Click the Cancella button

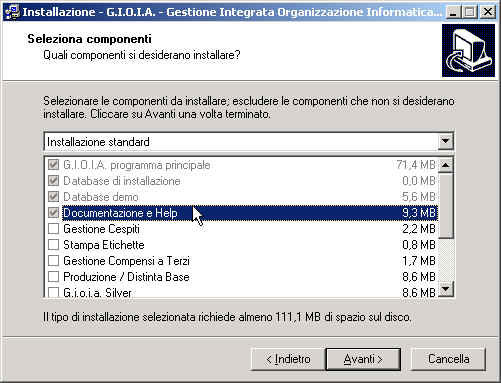tap(448, 359)
